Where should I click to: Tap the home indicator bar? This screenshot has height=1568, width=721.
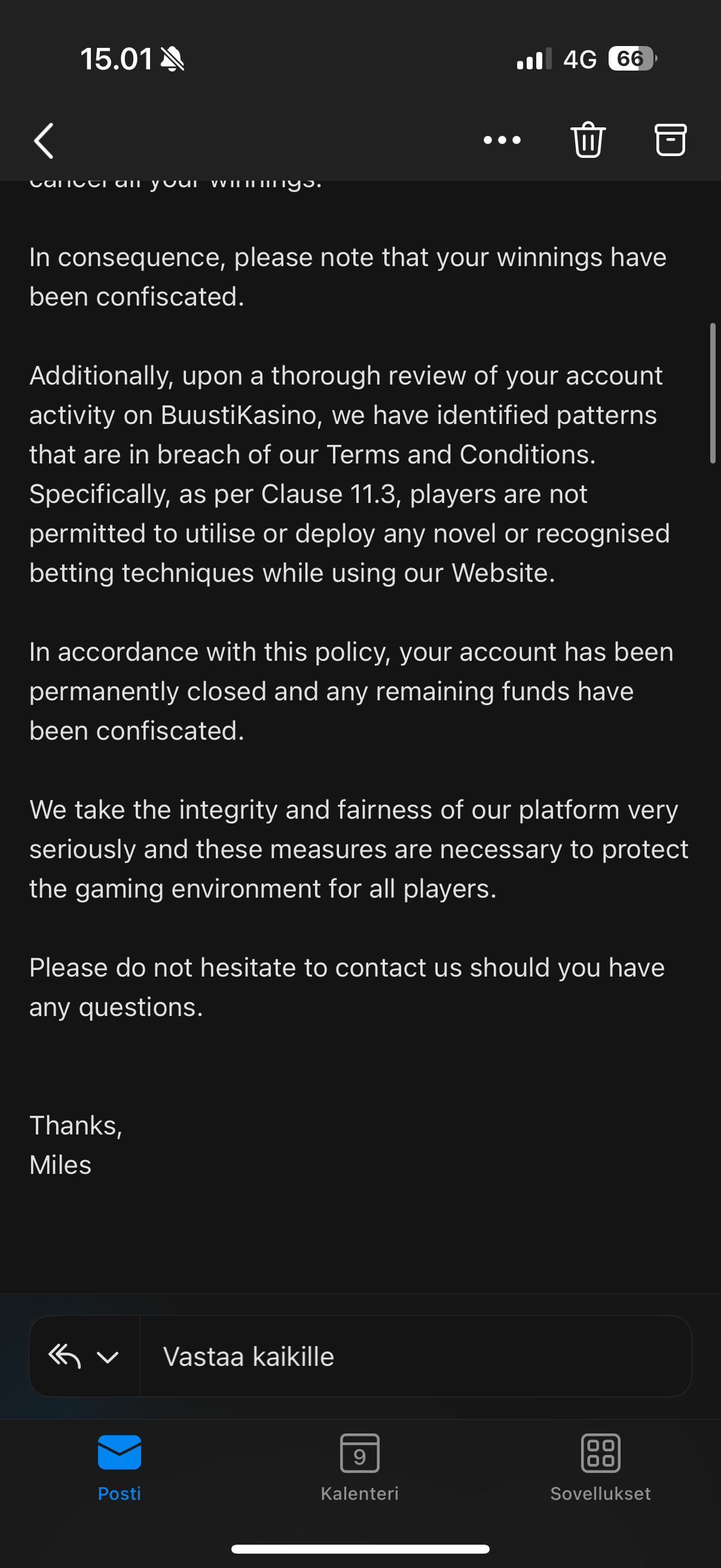coord(360,1548)
